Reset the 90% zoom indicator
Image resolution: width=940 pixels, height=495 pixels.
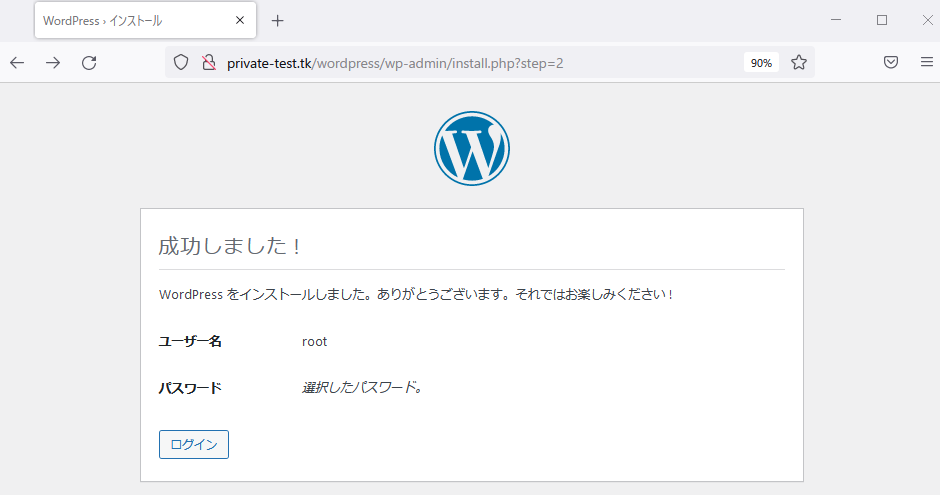coord(761,63)
